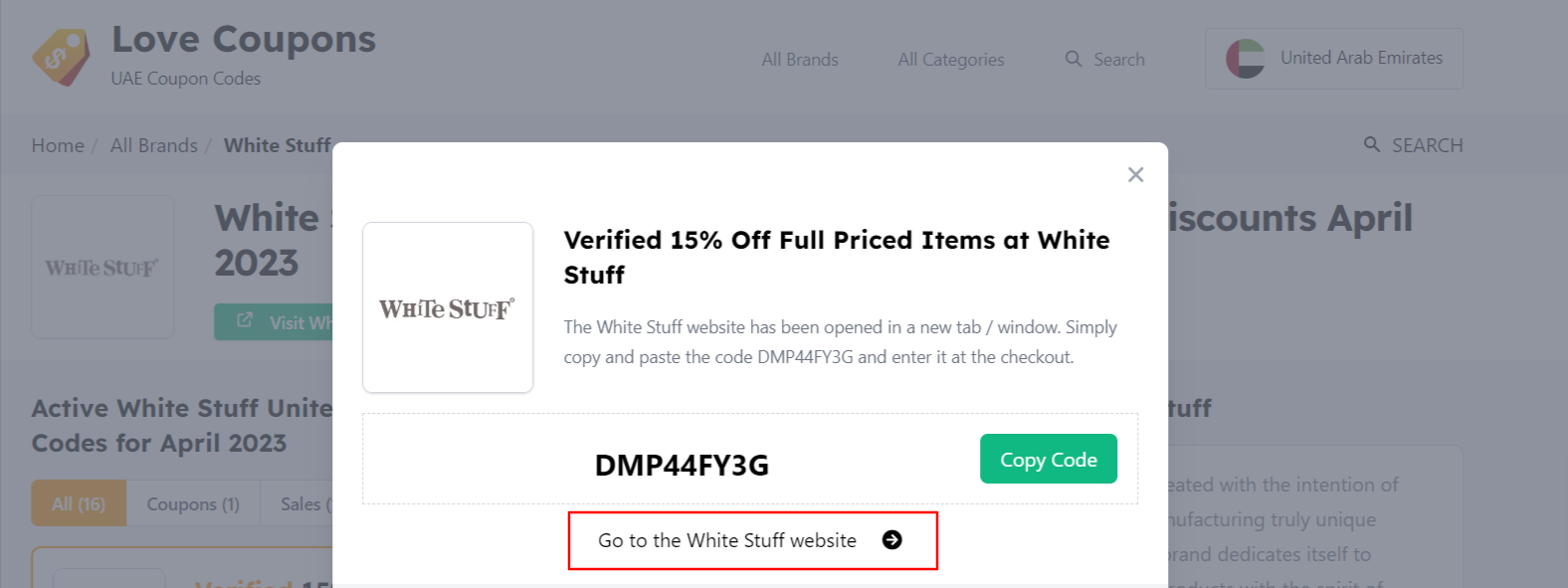
Task: Click the external link icon on Visit button
Action: [x=243, y=320]
